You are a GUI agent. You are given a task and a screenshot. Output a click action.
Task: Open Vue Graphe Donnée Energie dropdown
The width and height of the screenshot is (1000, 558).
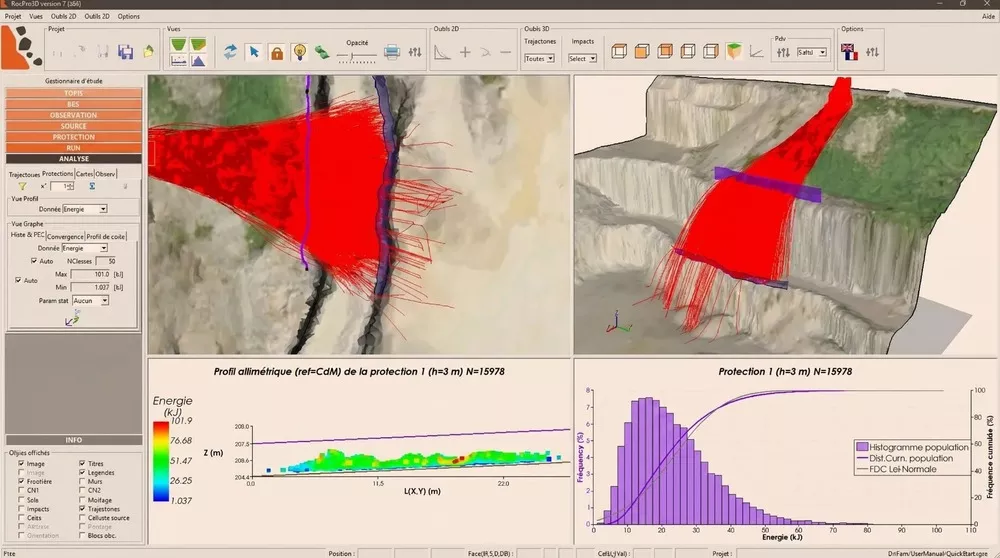(85, 248)
